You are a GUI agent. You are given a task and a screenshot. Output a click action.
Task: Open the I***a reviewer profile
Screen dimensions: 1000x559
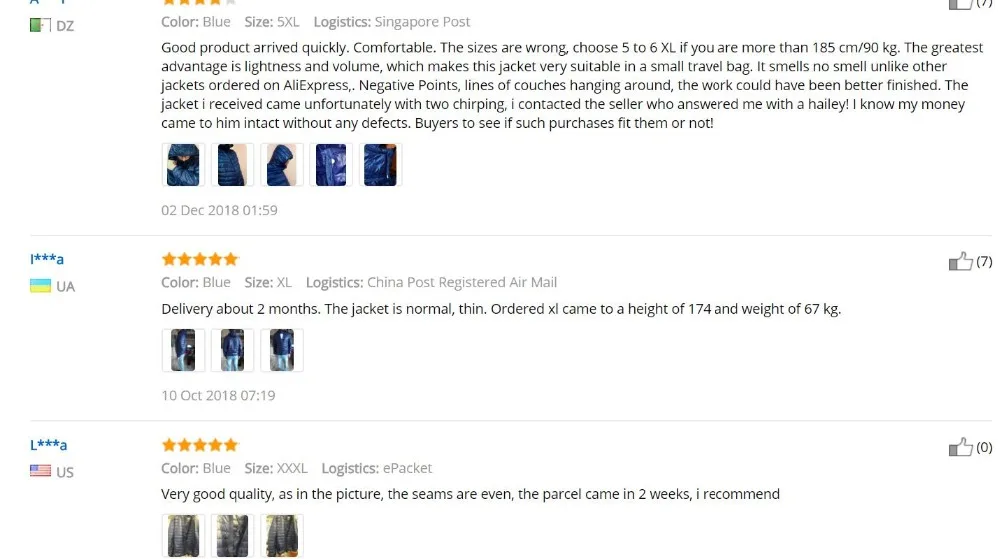click(47, 259)
